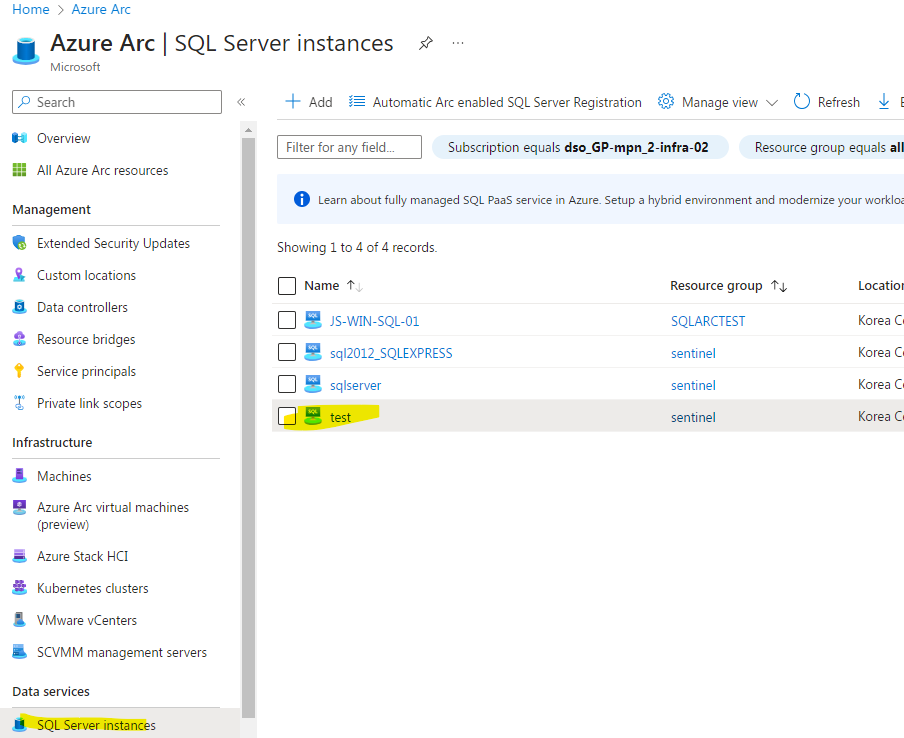Open the Manage view dropdown
This screenshot has height=738, width=904.
coord(718,102)
